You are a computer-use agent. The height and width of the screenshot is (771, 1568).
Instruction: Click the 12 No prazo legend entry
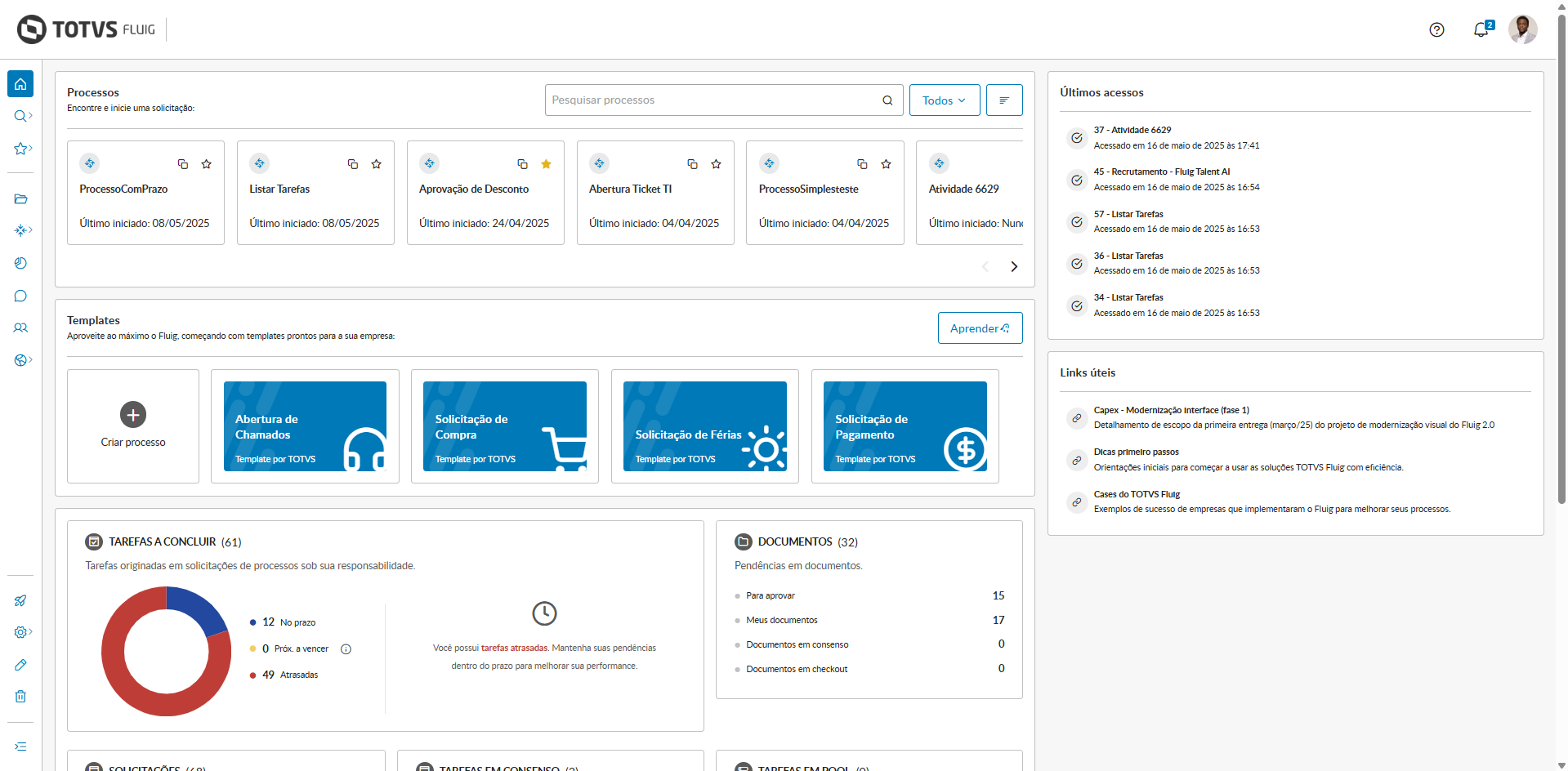tap(283, 622)
